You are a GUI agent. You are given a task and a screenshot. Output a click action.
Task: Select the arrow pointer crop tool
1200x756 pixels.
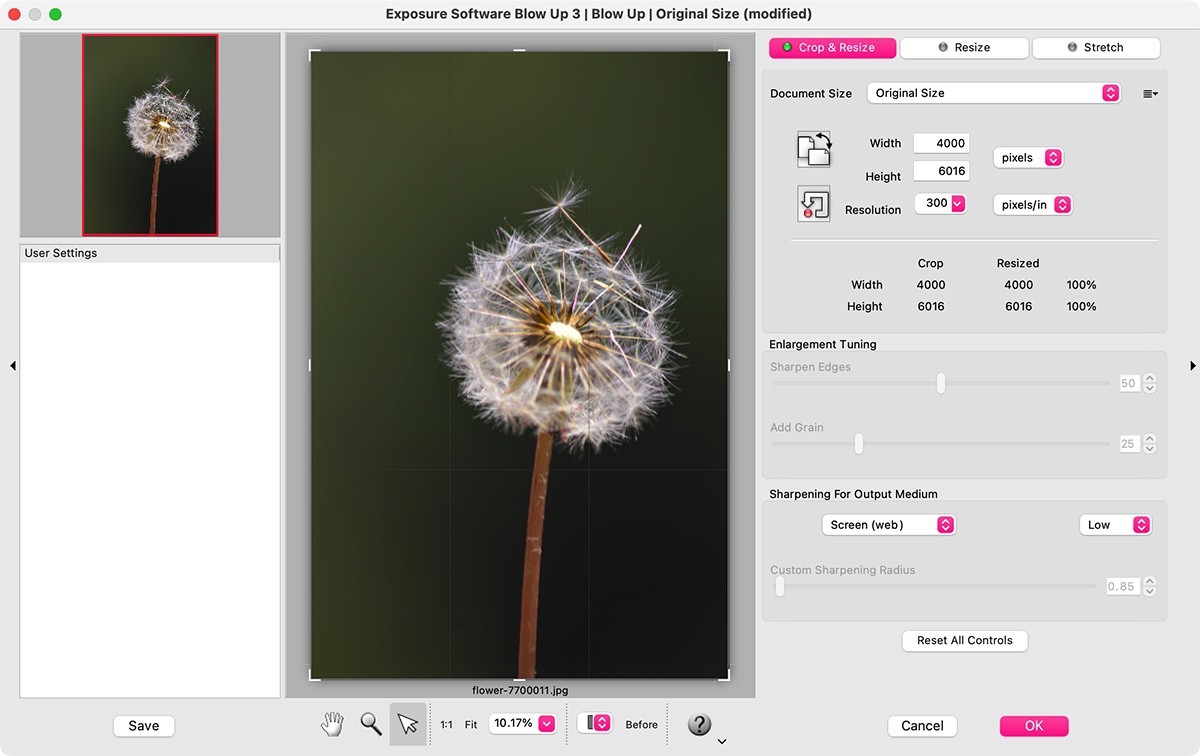click(407, 724)
